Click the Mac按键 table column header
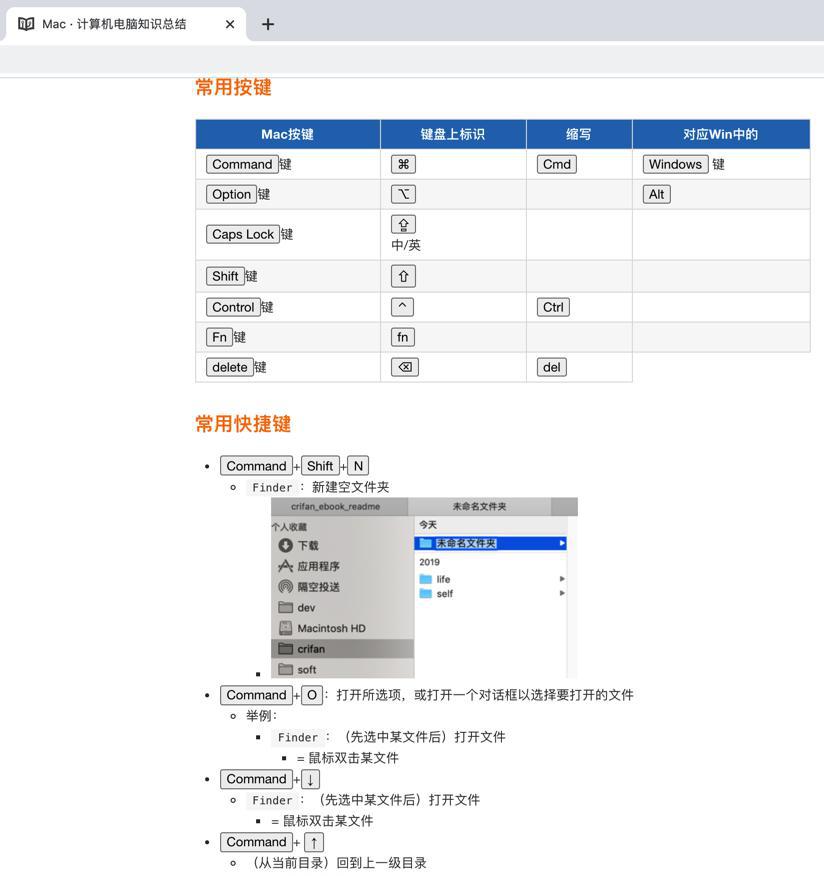Viewport: 824px width, 876px height. coord(288,134)
